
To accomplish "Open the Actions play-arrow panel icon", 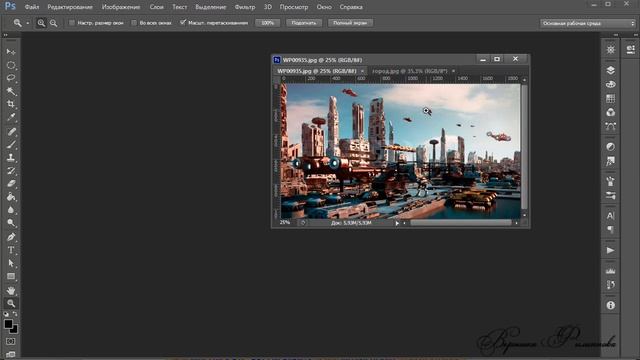I will click(x=611, y=250).
